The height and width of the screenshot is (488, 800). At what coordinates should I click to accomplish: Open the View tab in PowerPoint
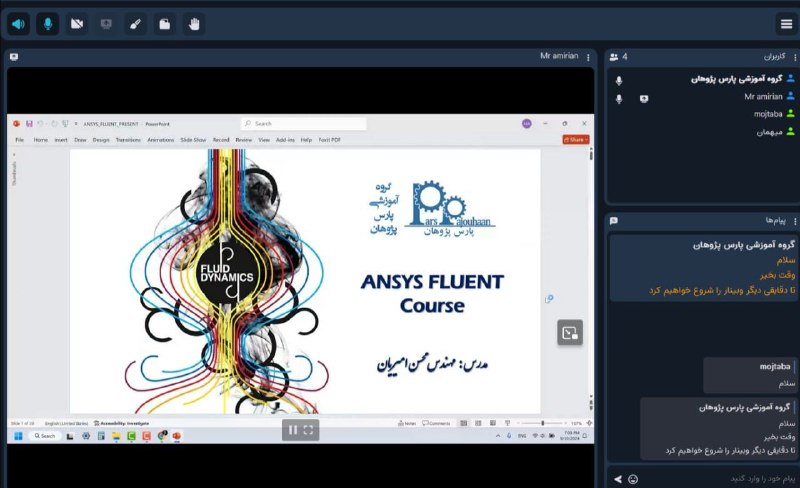[264, 140]
